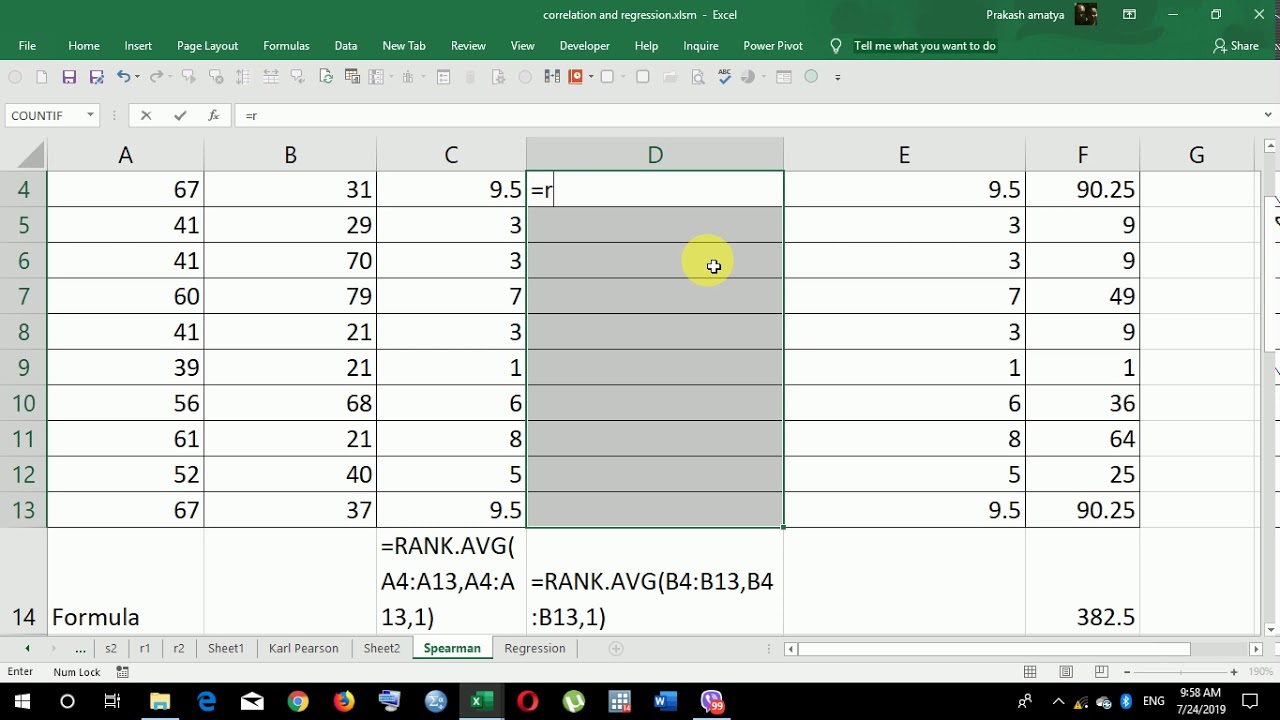Image resolution: width=1280 pixels, height=720 pixels.
Task: Show hidden system tray icons chevron
Action: click(x=1060, y=702)
